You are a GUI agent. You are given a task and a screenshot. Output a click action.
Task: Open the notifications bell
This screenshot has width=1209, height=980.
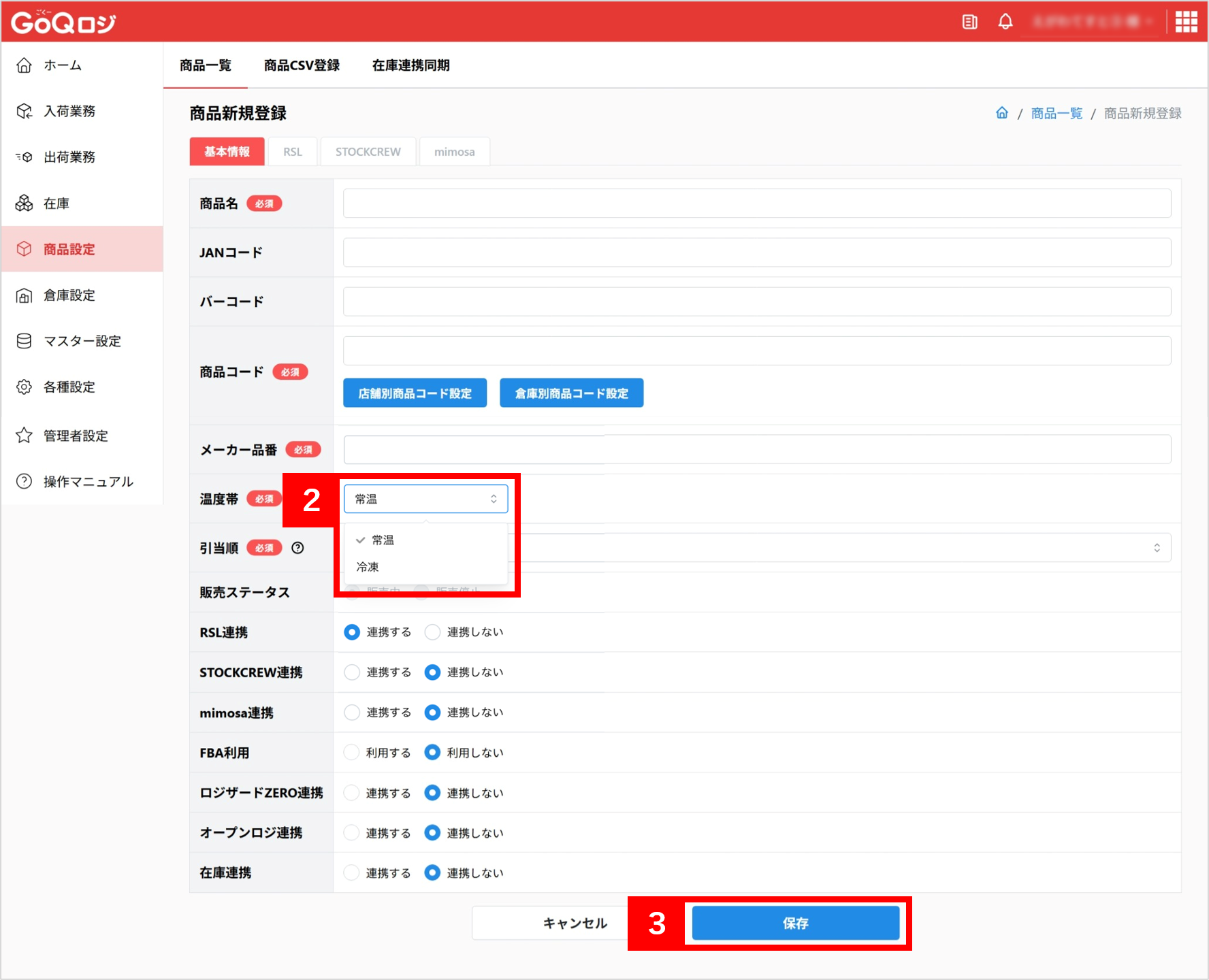[x=1005, y=22]
